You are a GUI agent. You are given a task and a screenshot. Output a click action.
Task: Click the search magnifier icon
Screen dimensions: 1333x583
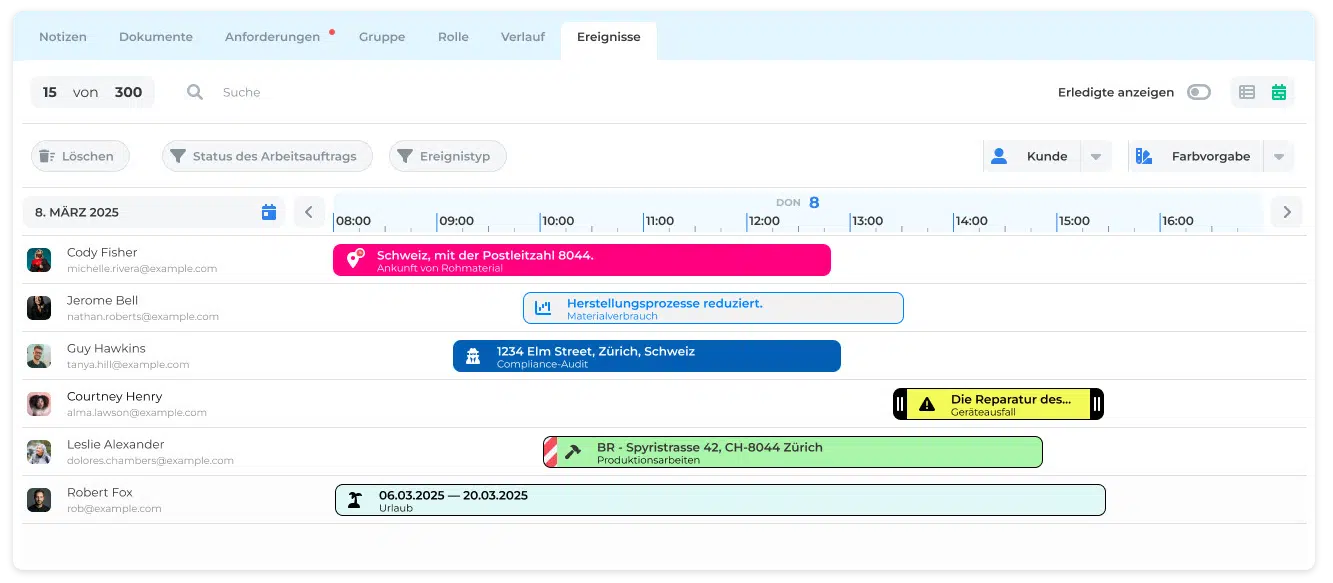[x=195, y=92]
